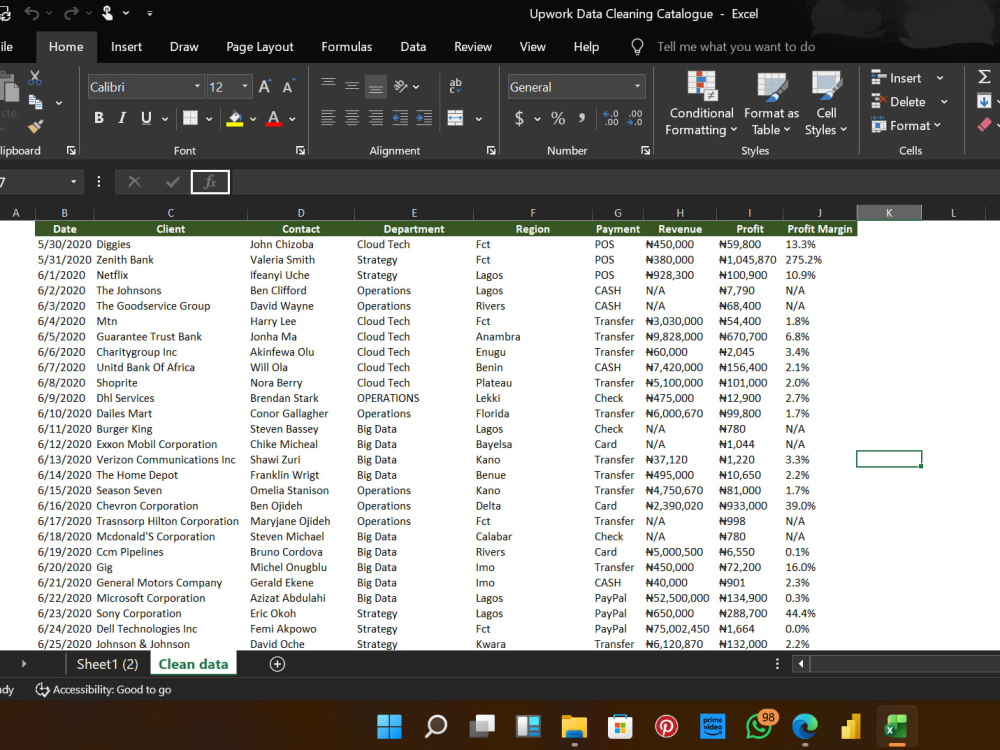Center text horizontally in cell
This screenshot has width=1000, height=750.
coord(352,117)
